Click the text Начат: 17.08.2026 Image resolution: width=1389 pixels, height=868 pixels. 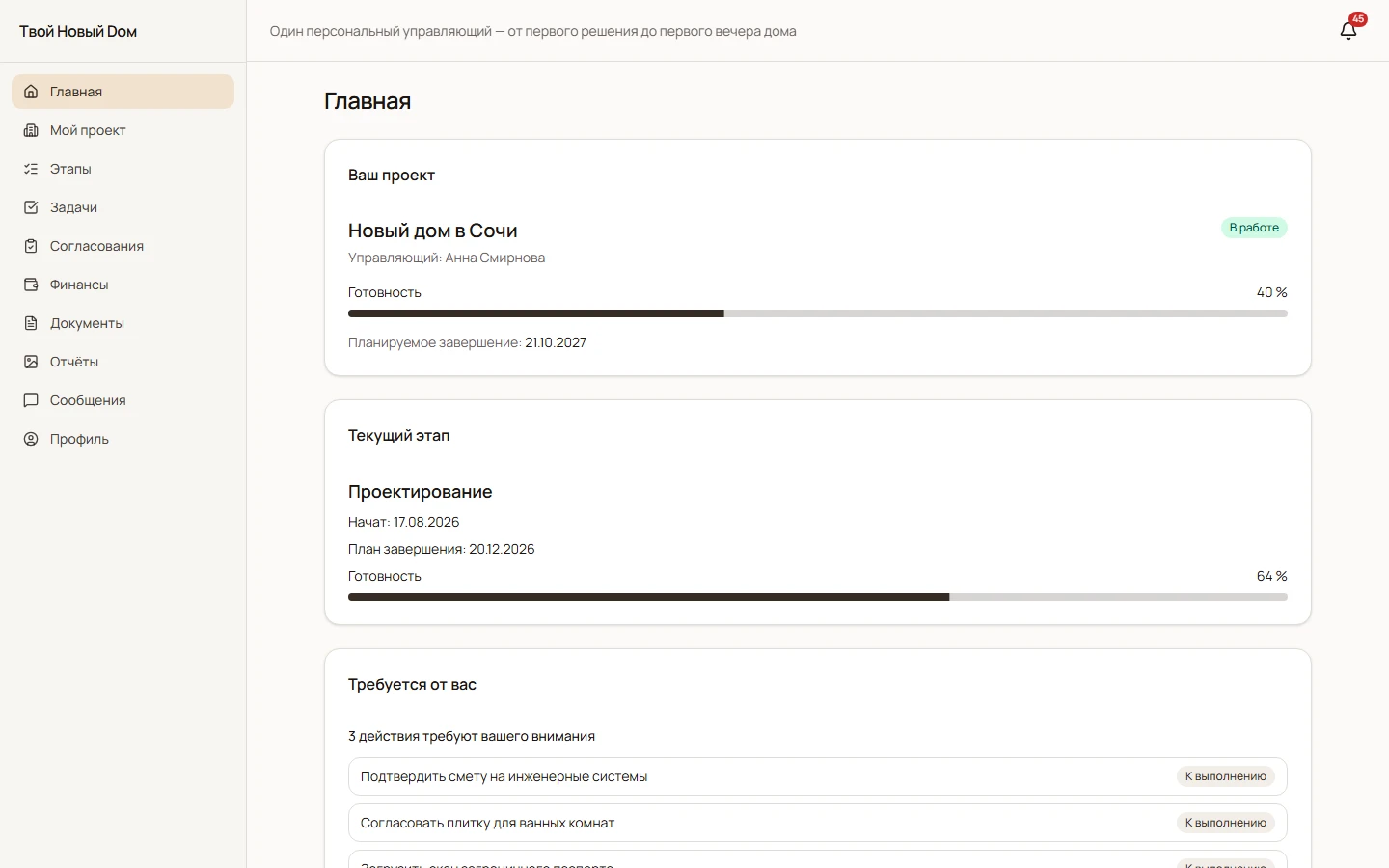tap(404, 522)
